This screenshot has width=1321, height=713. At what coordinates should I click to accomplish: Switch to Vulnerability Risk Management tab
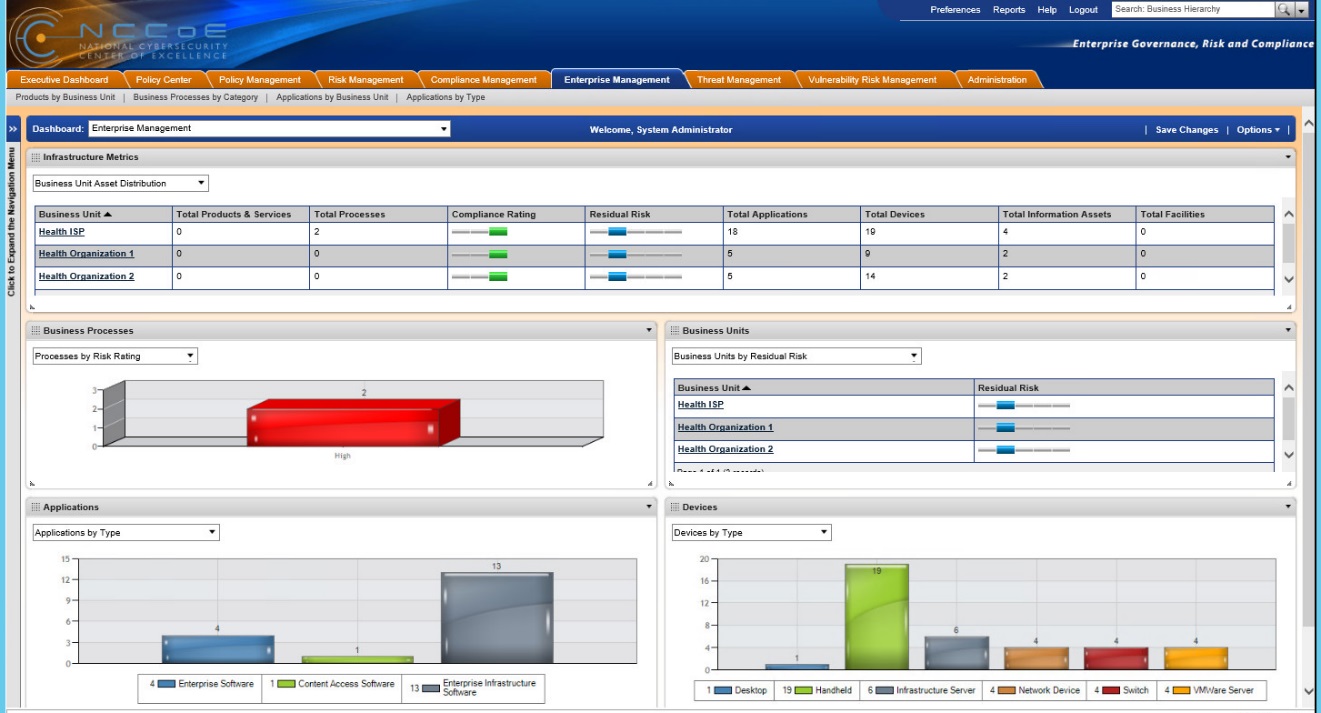click(873, 80)
